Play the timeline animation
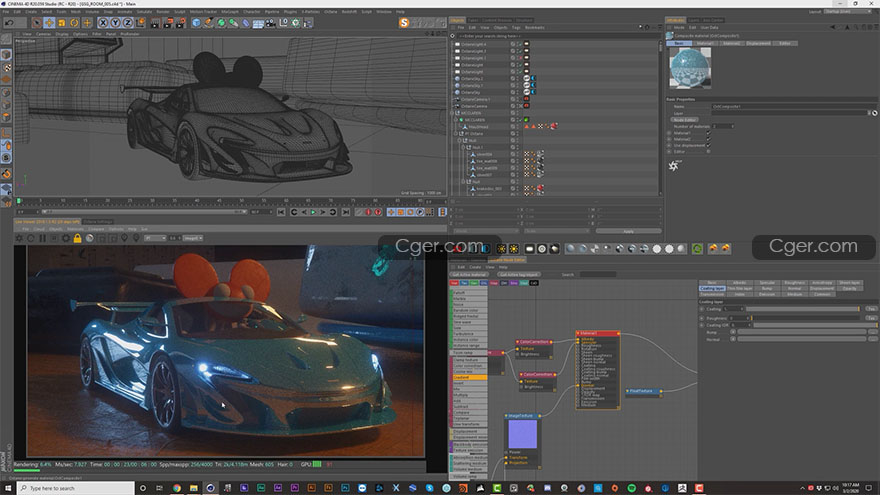 pos(313,212)
